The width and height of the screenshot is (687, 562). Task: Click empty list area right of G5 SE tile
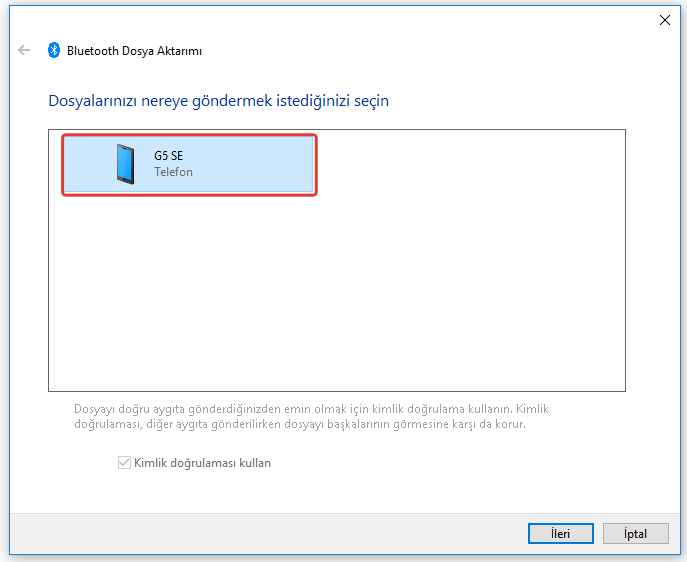coord(470,164)
